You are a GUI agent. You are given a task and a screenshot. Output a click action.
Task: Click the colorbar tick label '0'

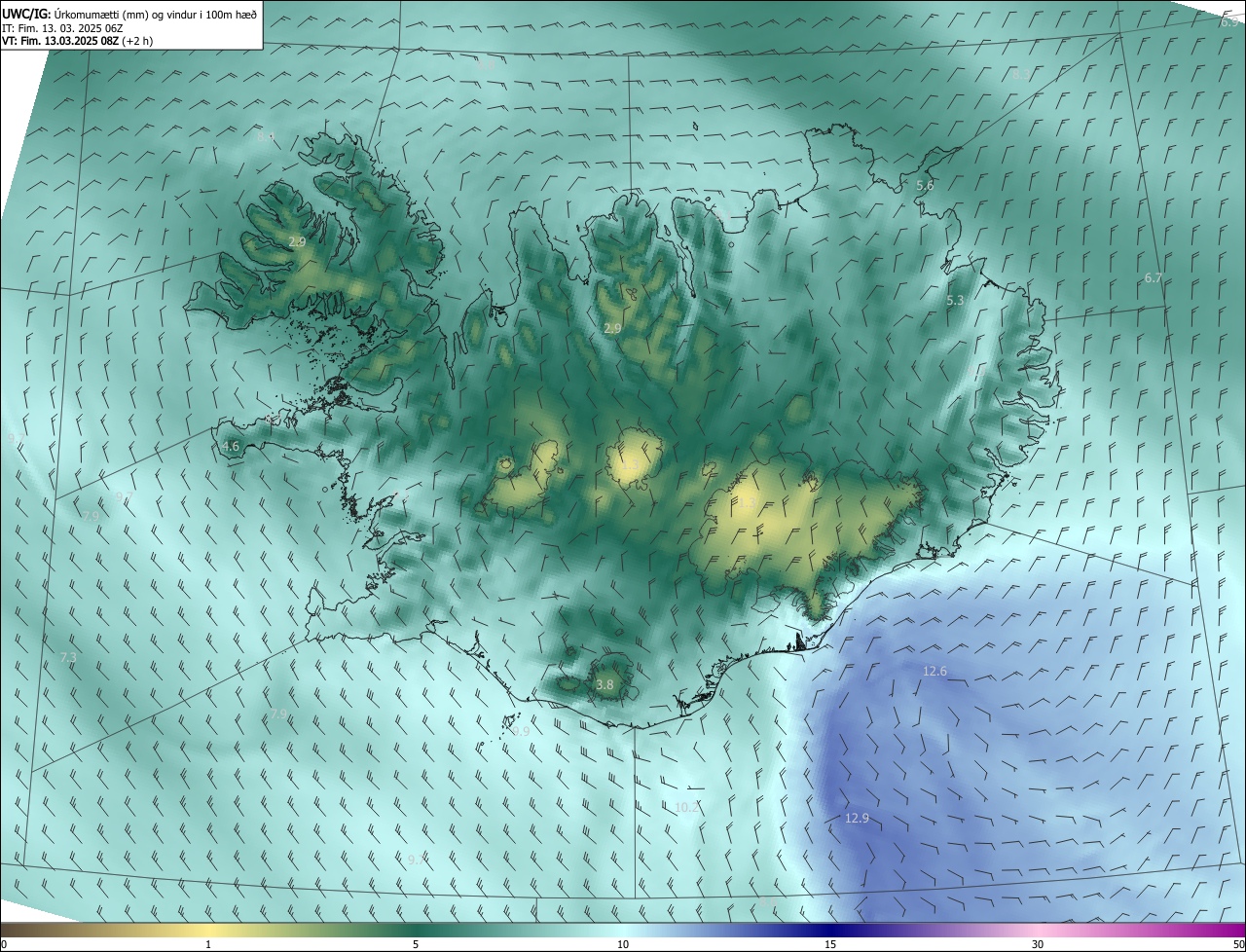click(4, 944)
